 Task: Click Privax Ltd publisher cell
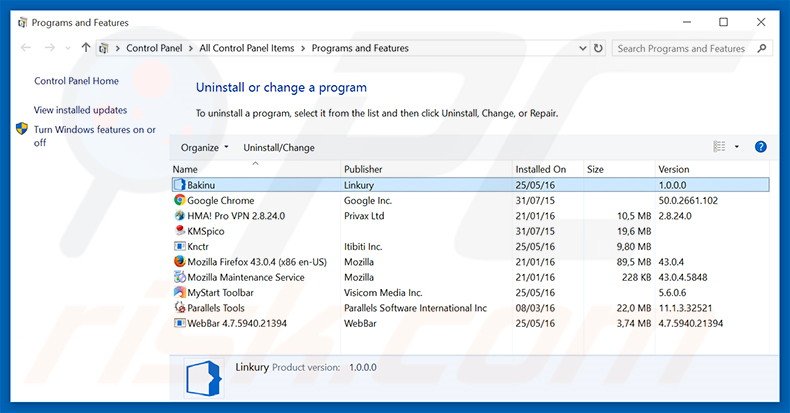pos(364,216)
